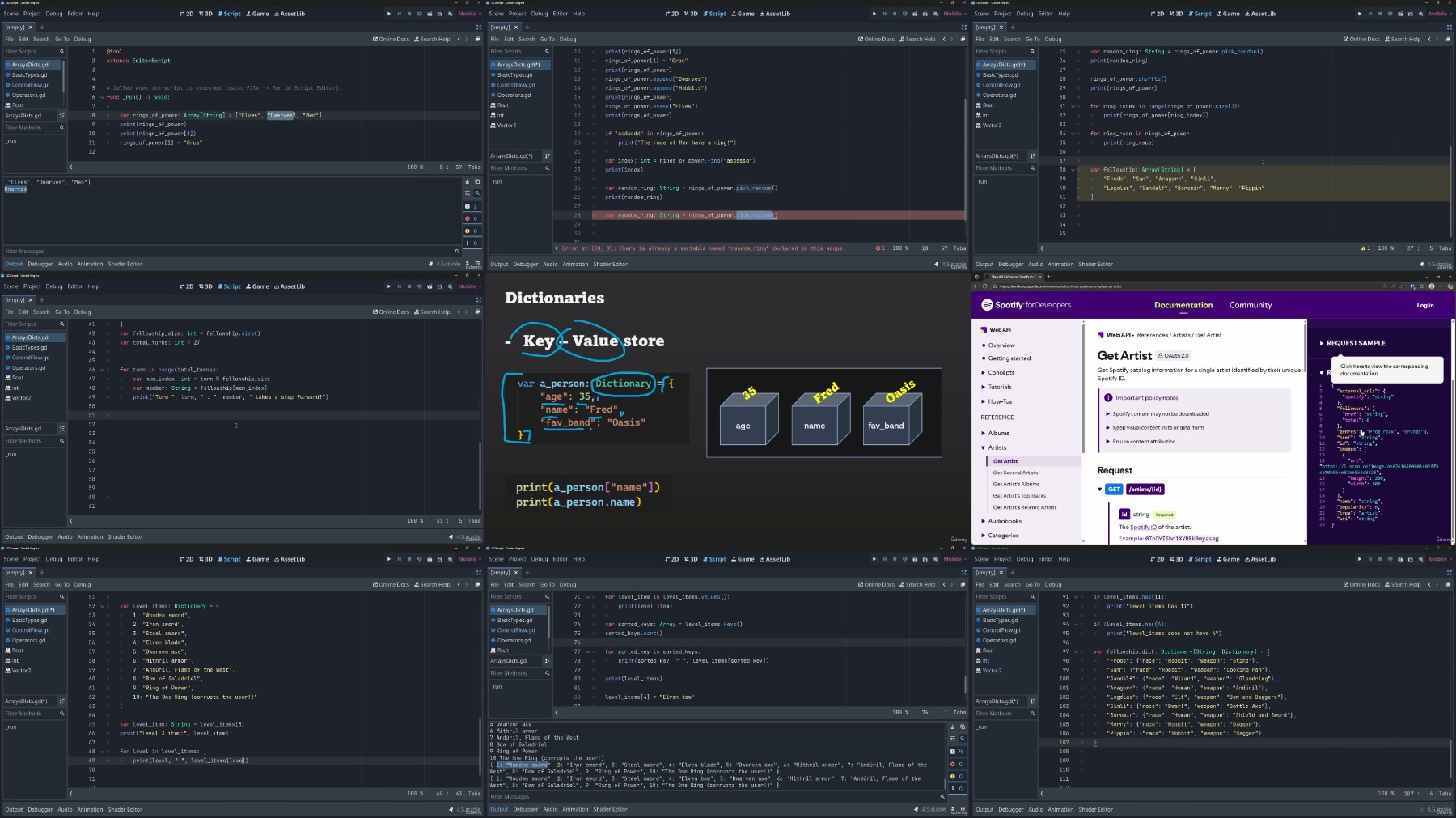The height and width of the screenshot is (818, 1456).
Task: Float the script editor in random_ring error Godot window
Action: click(963, 39)
